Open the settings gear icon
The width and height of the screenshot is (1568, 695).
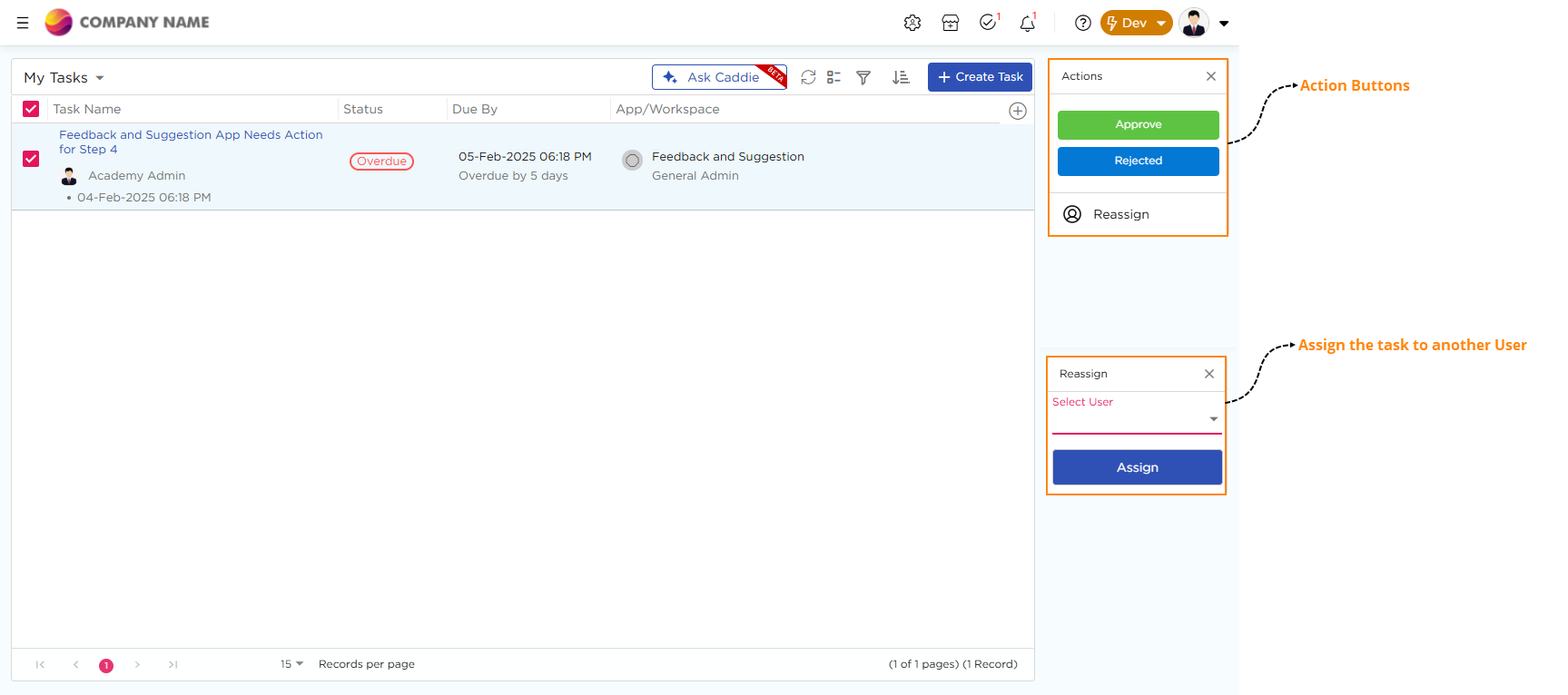point(912,23)
